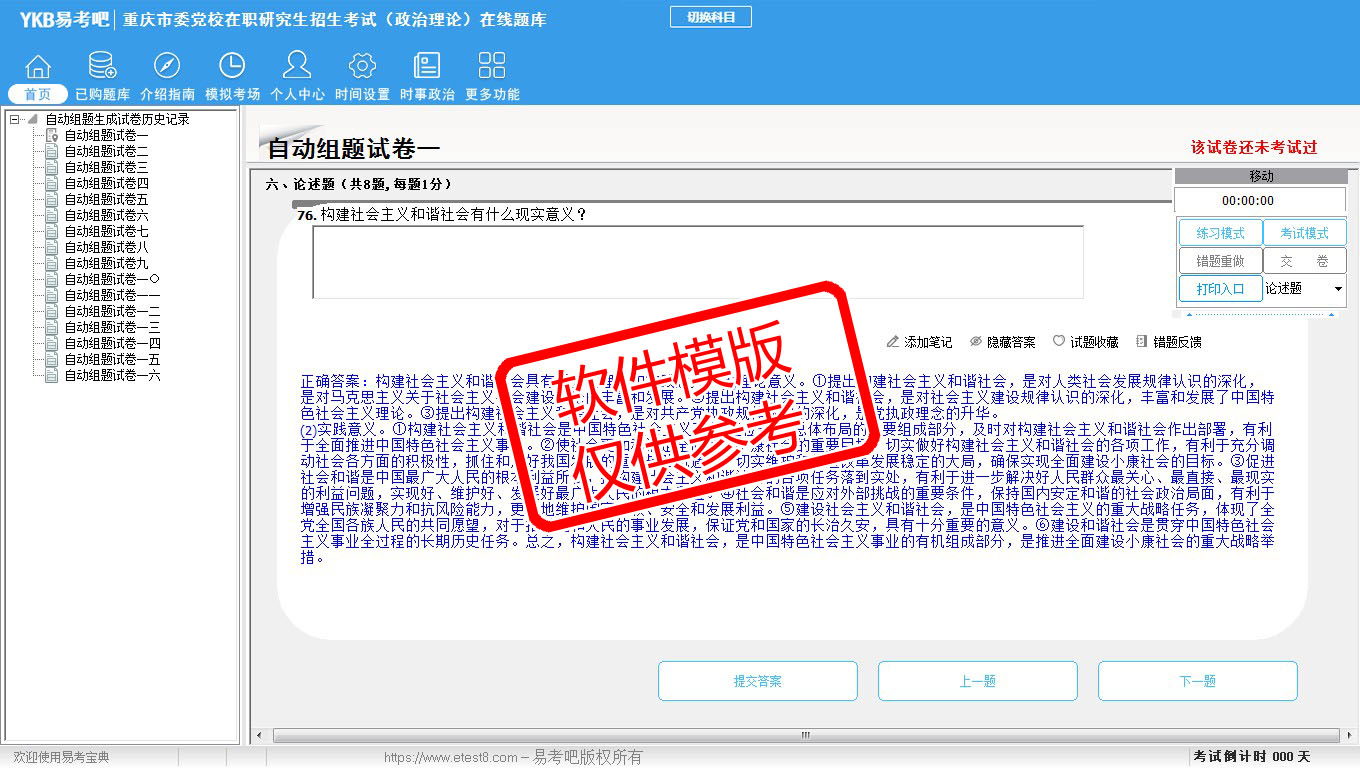Screen dimensions: 1360x768
Task: Open the 模拟考场 mock exam clock icon
Action: [232, 78]
